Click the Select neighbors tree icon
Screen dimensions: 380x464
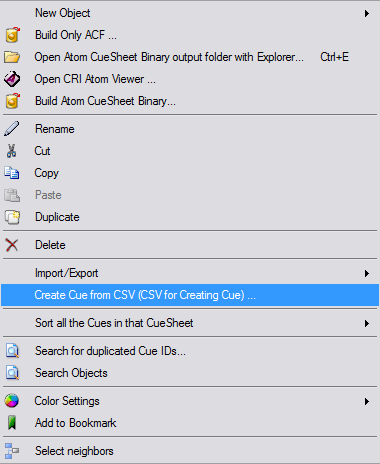point(12,451)
